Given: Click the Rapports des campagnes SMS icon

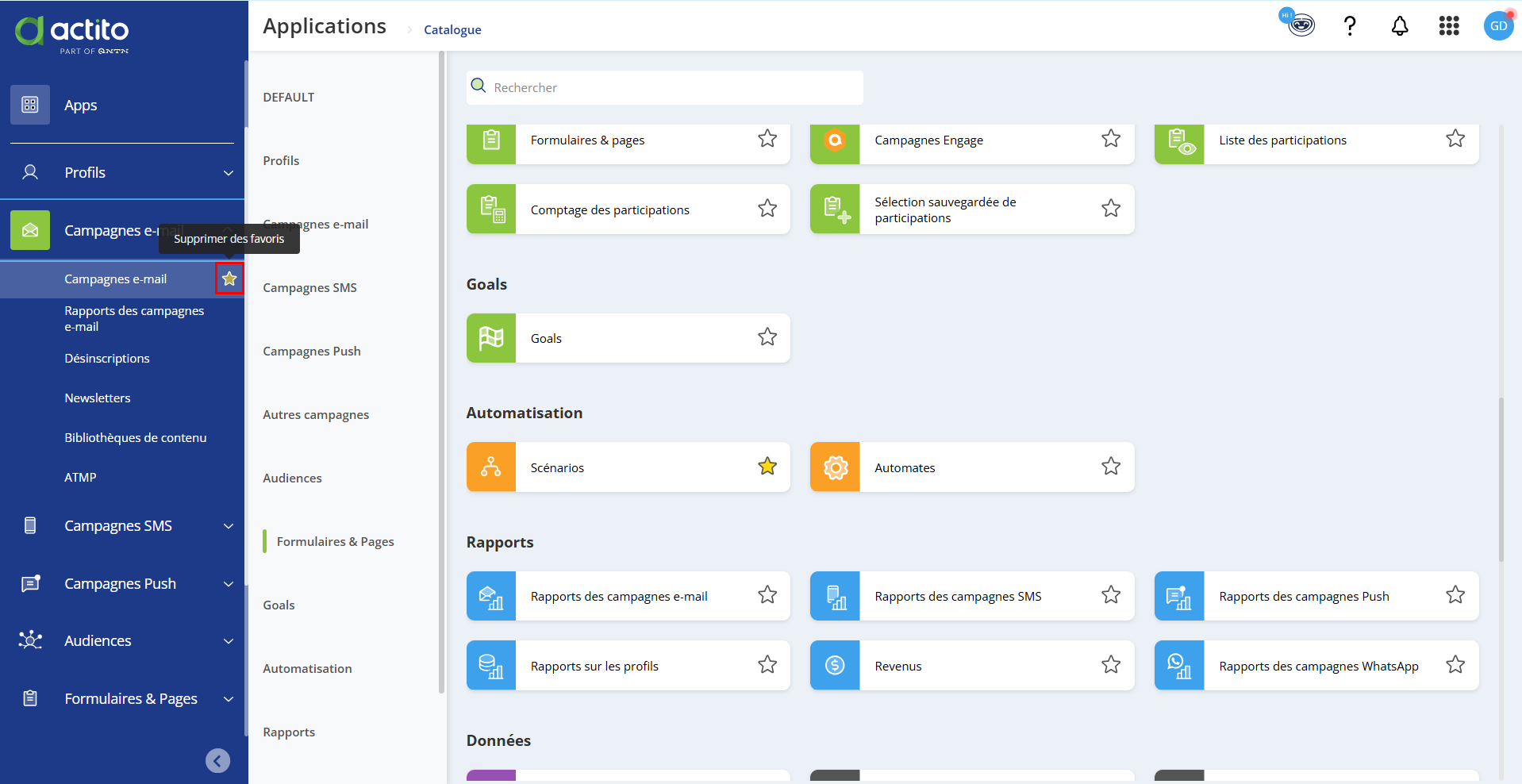Looking at the screenshot, I should [x=835, y=596].
